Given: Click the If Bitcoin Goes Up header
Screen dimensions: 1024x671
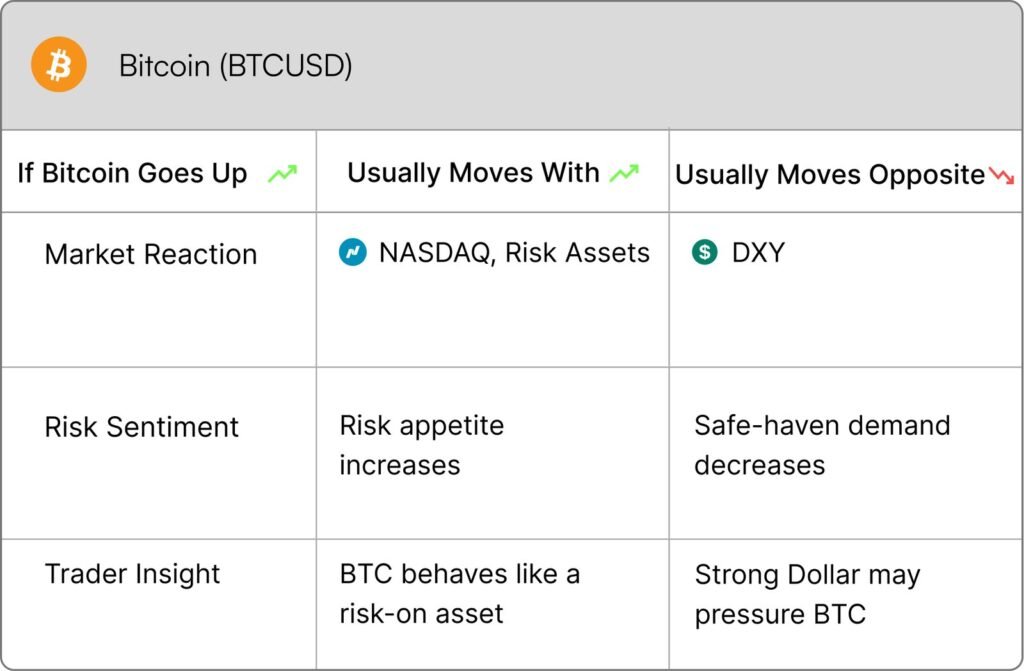Looking at the screenshot, I should (133, 173).
